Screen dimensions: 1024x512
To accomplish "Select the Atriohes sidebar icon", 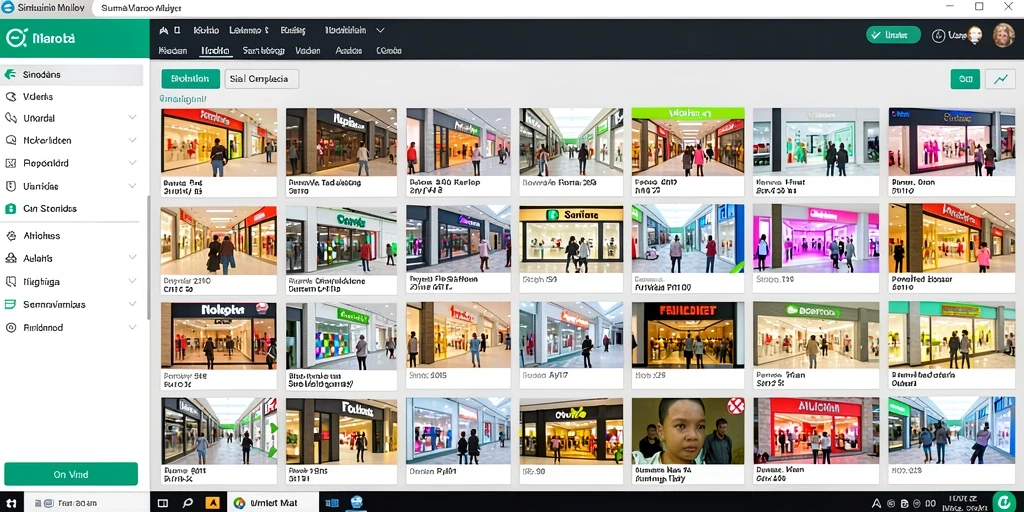I will (10, 236).
